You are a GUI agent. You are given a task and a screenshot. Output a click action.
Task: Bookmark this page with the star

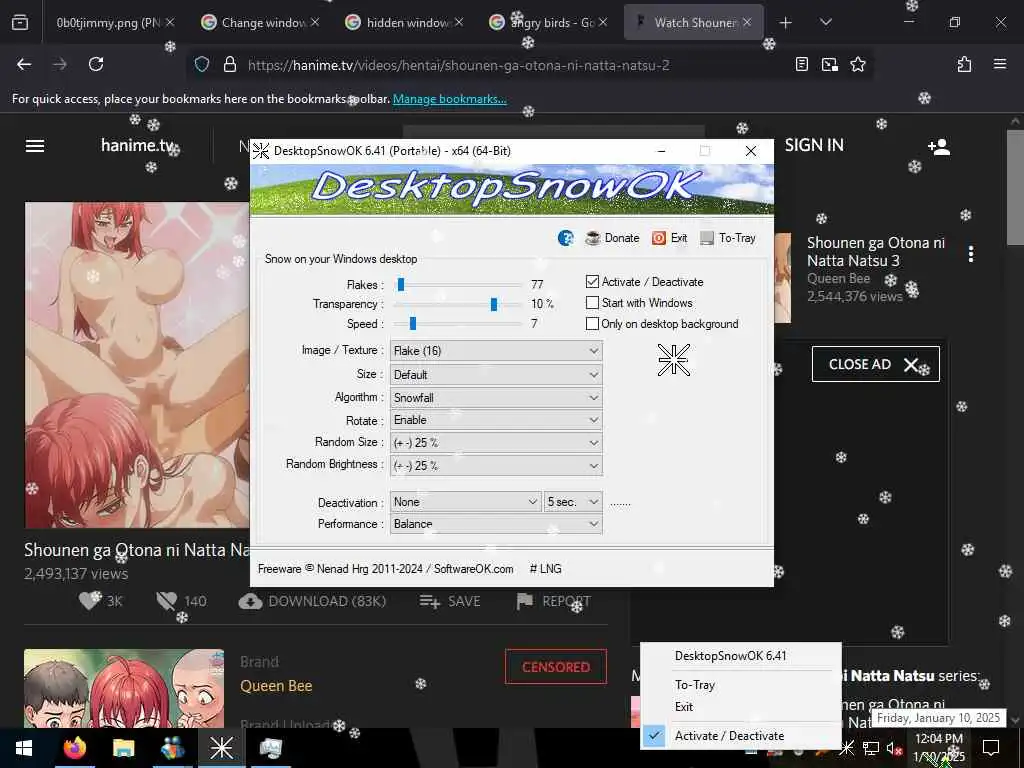(x=857, y=64)
